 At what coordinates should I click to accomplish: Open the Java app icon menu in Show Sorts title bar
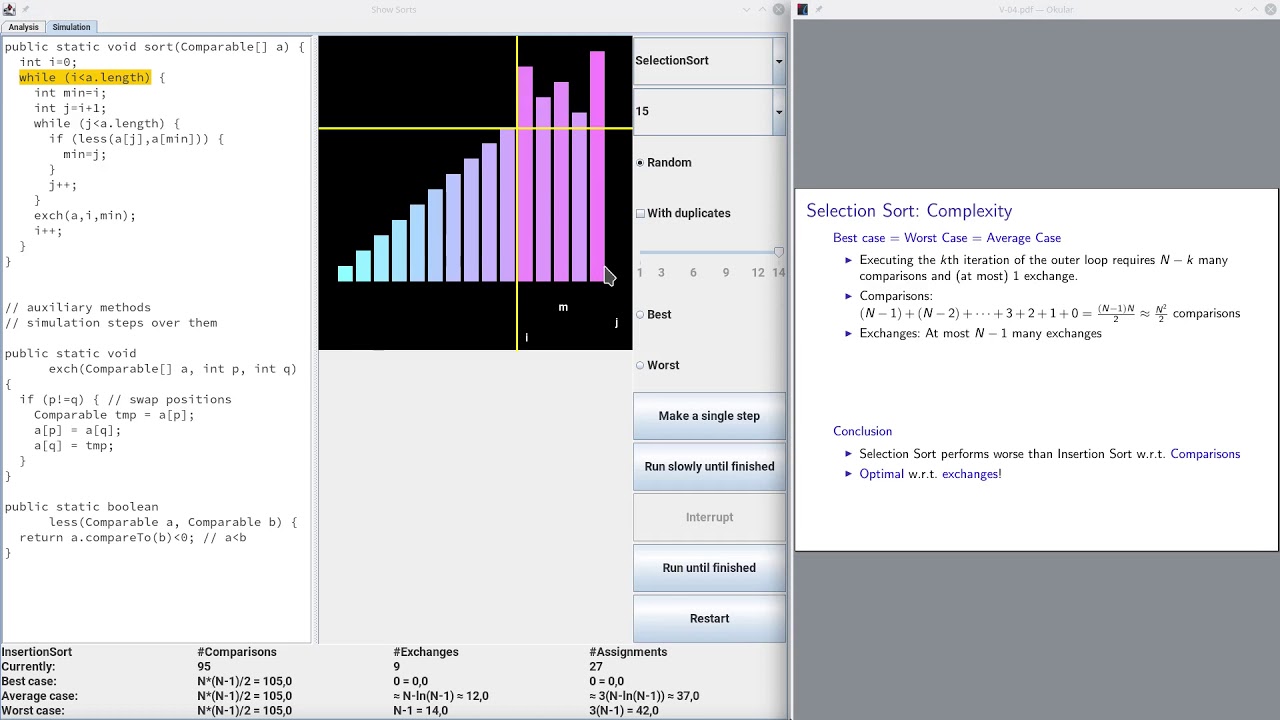pos(9,9)
